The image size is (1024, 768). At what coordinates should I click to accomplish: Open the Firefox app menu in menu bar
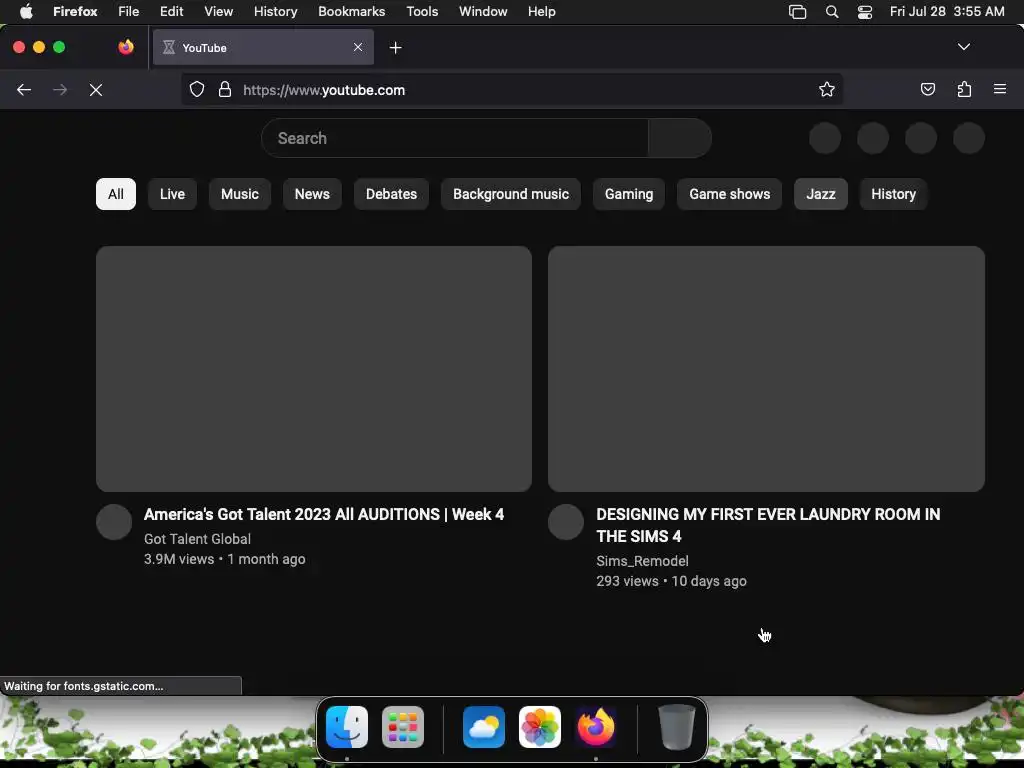click(x=75, y=11)
